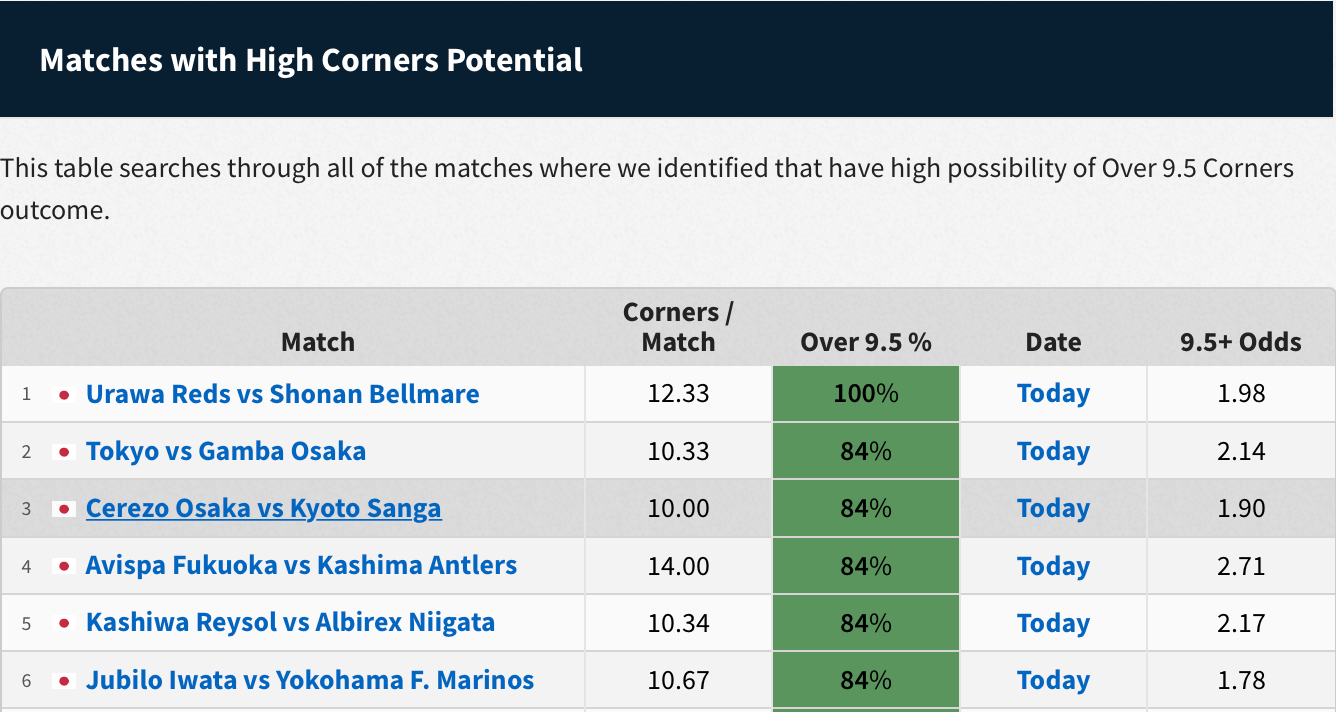Screen dimensions: 1336x712
Task: Click the green 100% cell for Urawa Reds
Action: [865, 394]
